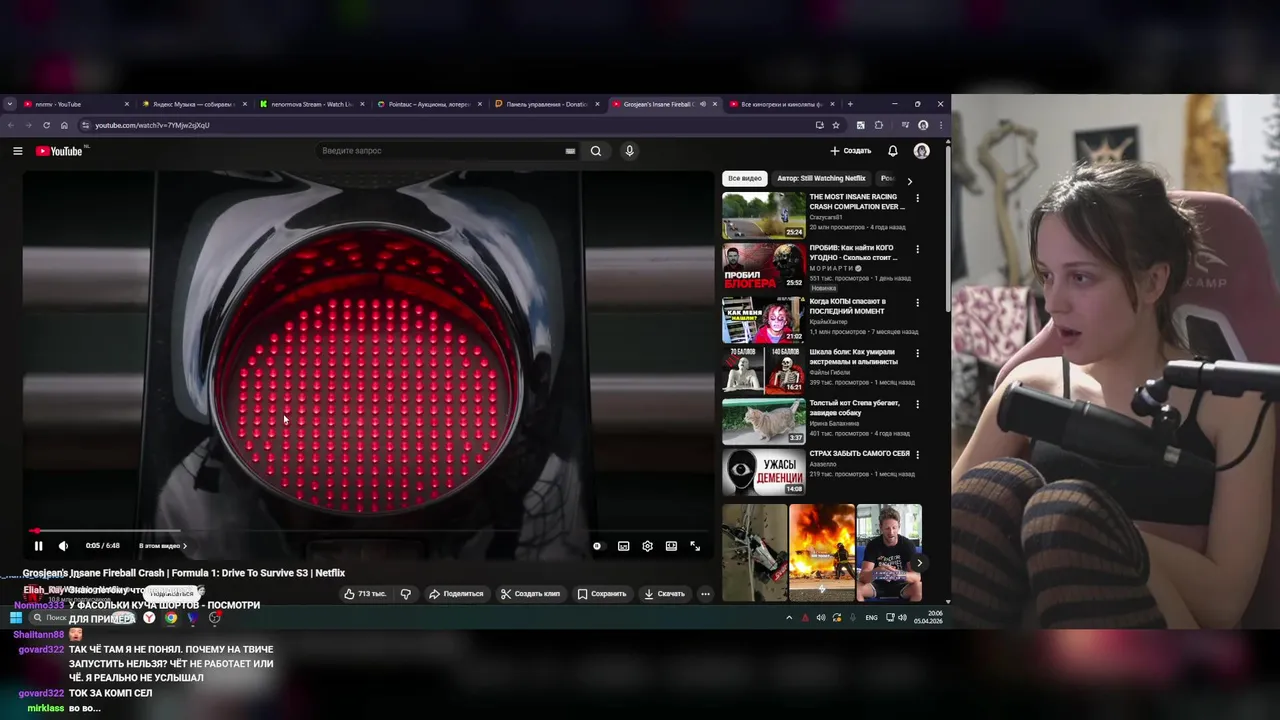Open options for 'THE MOST INSANE RACING' video
1280x720 pixels.
(917, 198)
